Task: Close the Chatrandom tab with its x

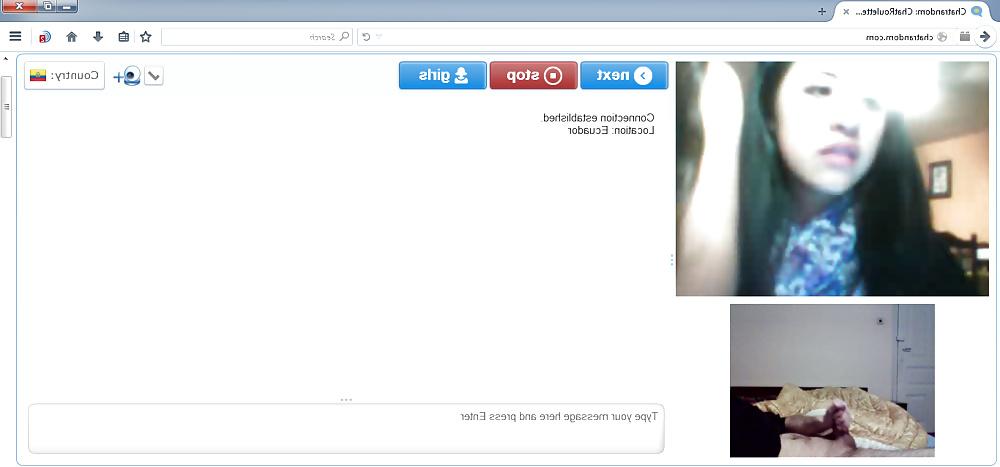Action: [846, 11]
